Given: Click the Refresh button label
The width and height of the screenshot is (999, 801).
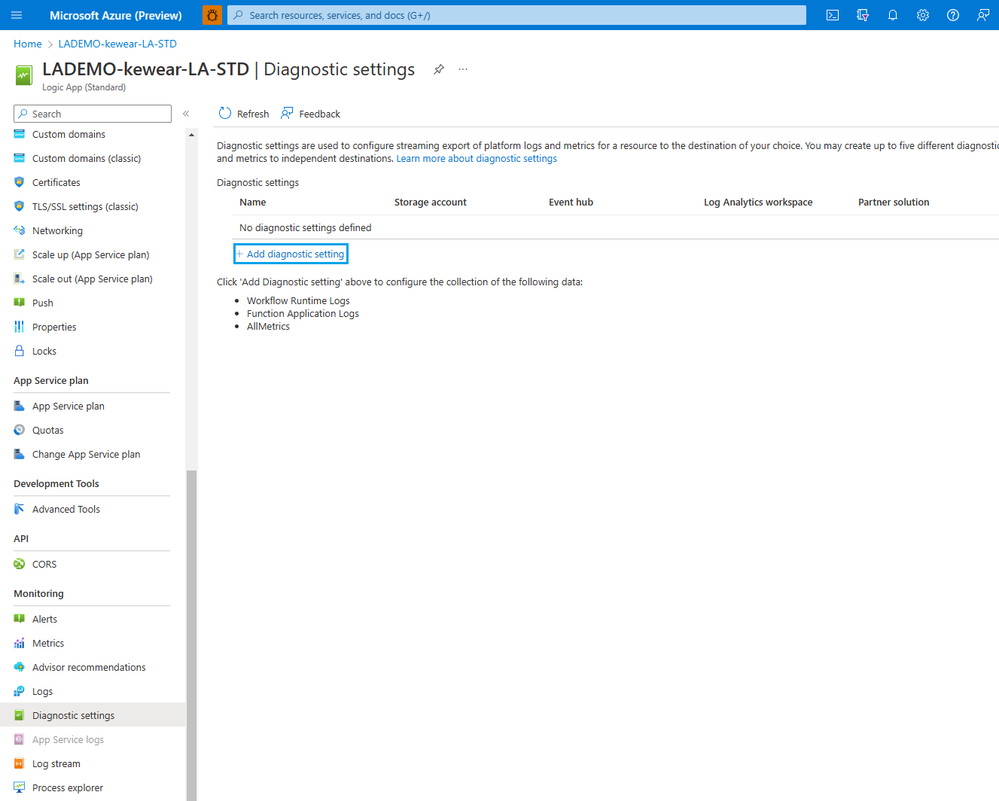Looking at the screenshot, I should [x=253, y=114].
